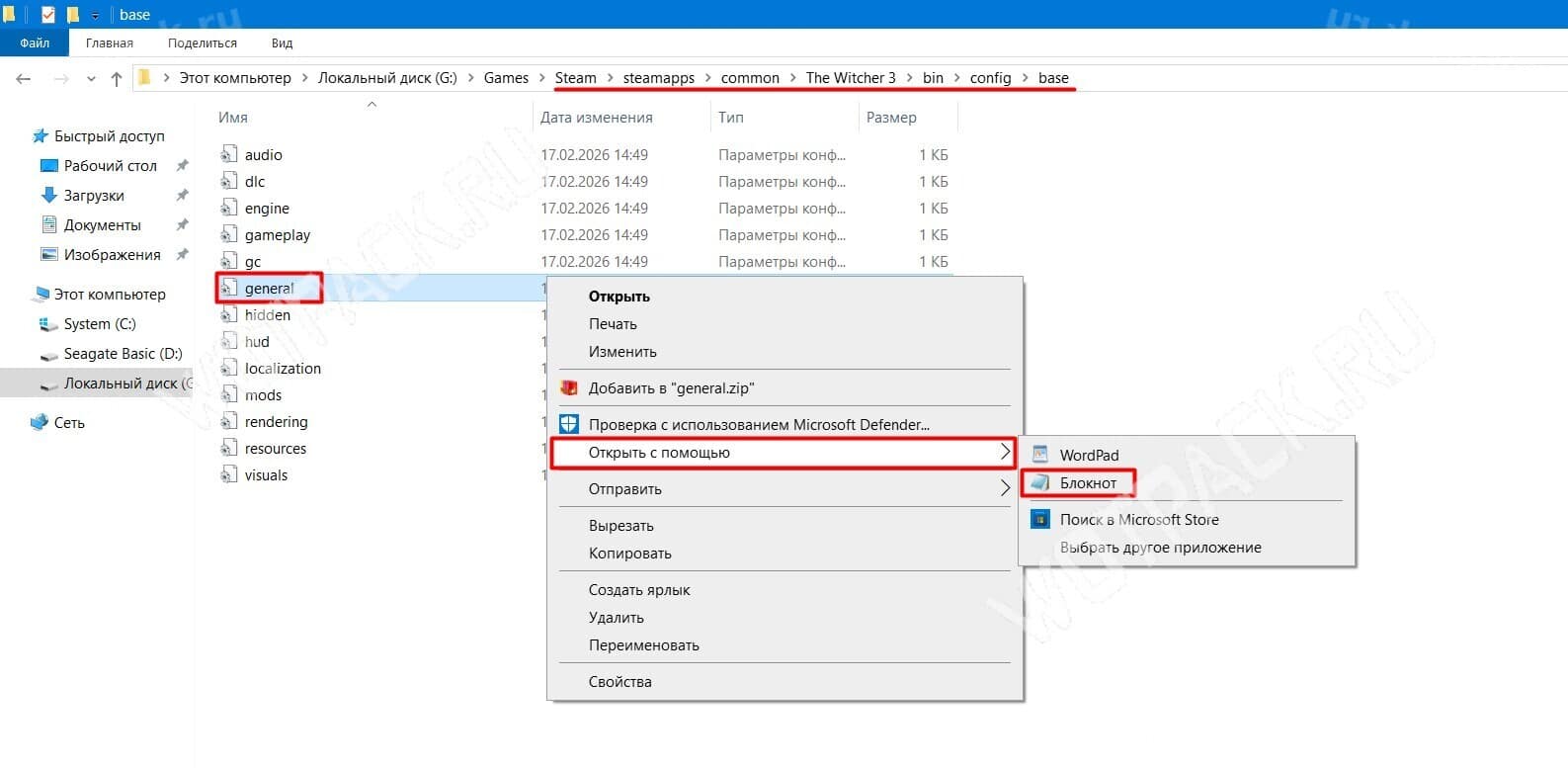Open the Файл button
The width and height of the screenshot is (1568, 768).
(35, 43)
